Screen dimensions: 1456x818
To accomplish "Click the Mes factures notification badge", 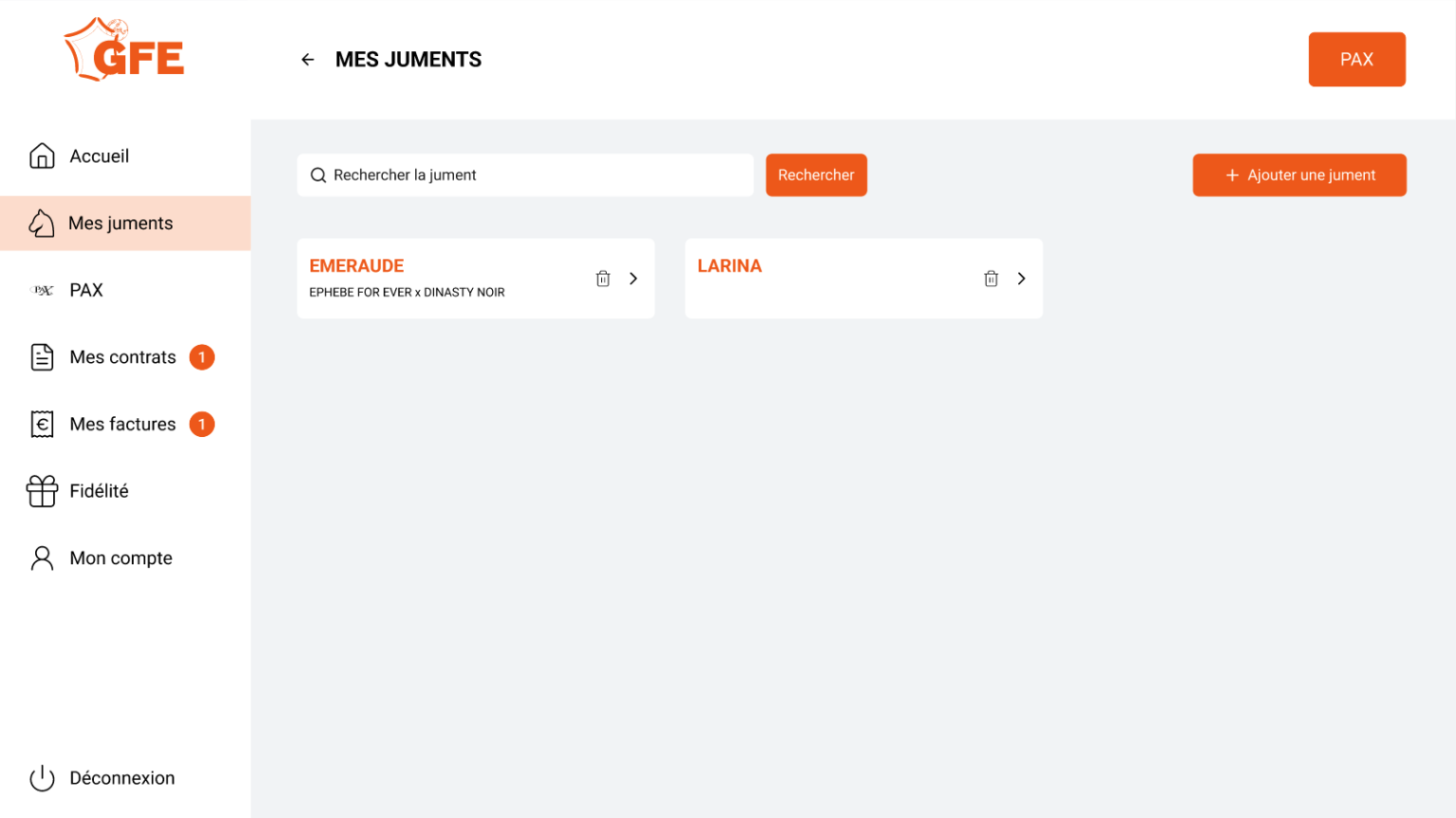I will 202,425.
